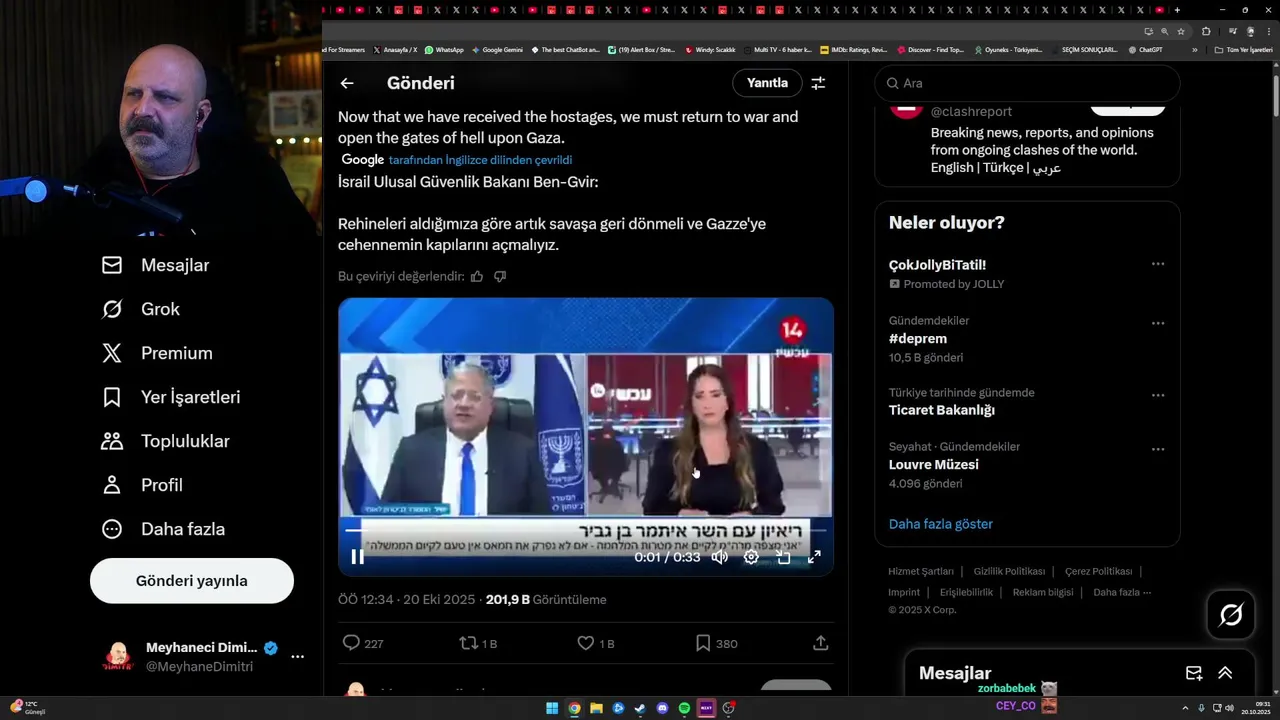Share the post with the upload icon
1280x720 pixels.
(x=820, y=643)
